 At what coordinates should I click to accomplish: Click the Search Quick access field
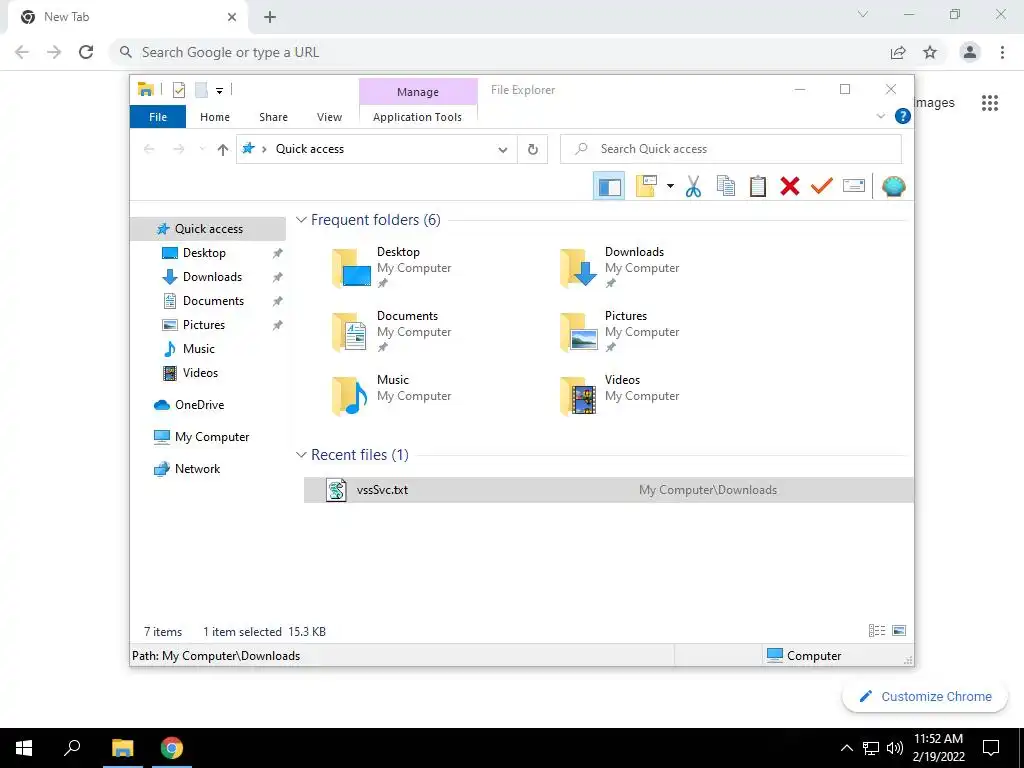click(x=731, y=149)
